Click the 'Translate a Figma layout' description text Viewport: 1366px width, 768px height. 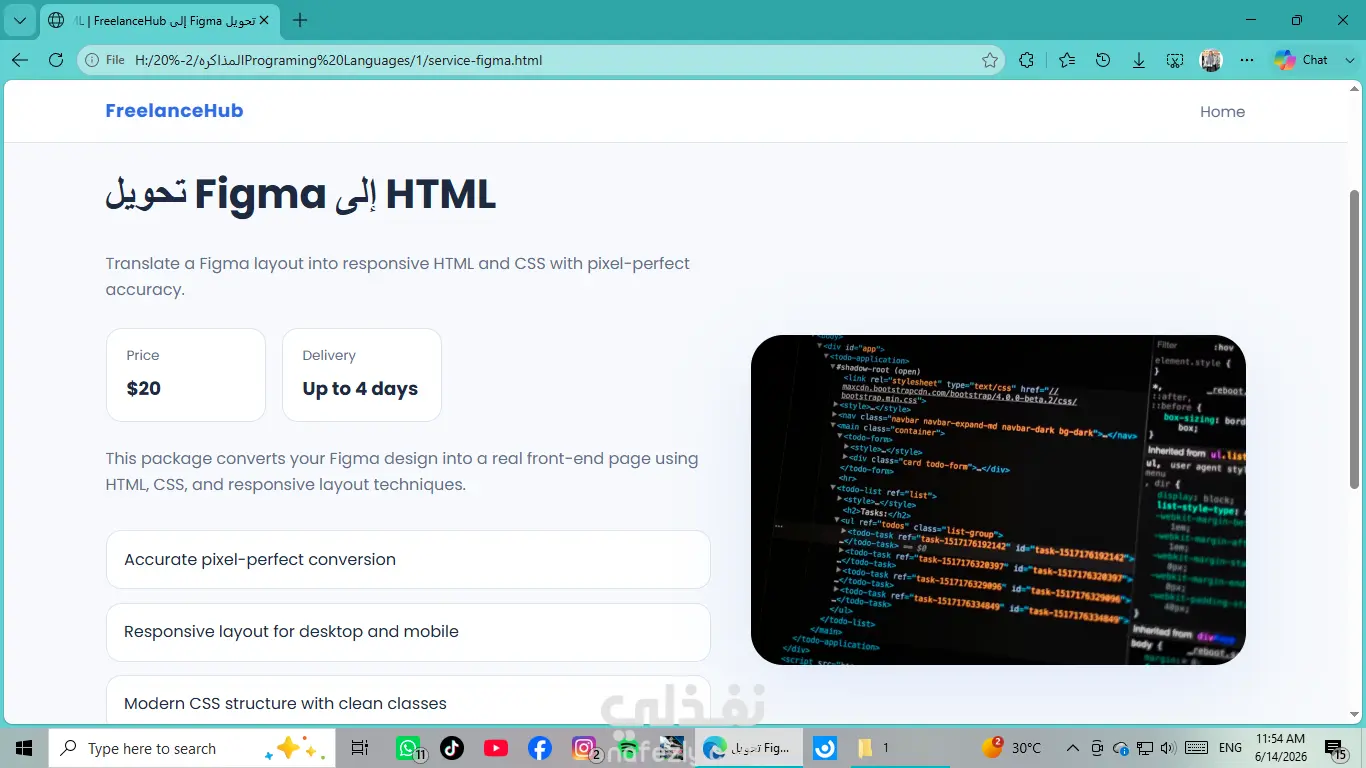pos(398,277)
